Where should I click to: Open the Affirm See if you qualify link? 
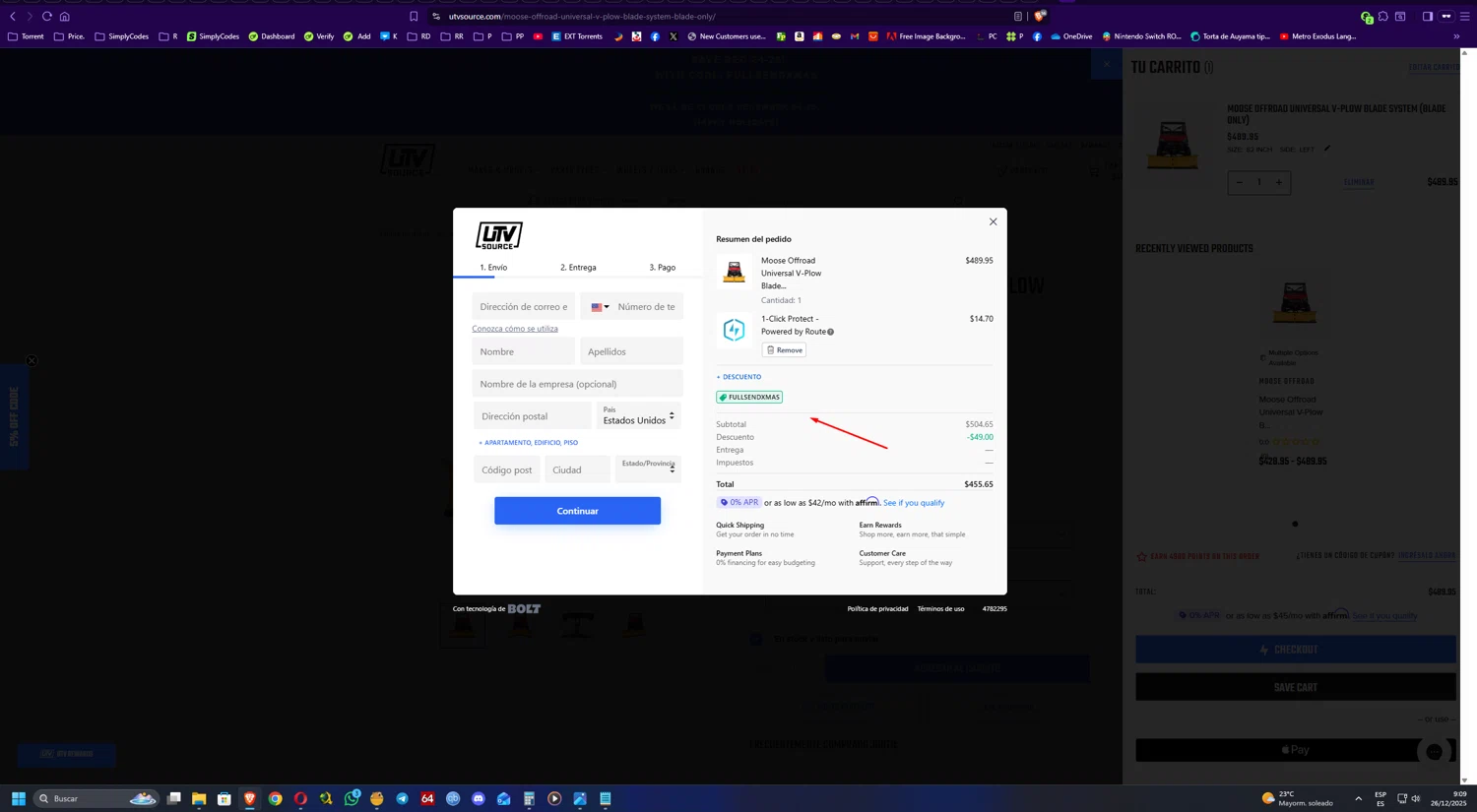point(913,503)
